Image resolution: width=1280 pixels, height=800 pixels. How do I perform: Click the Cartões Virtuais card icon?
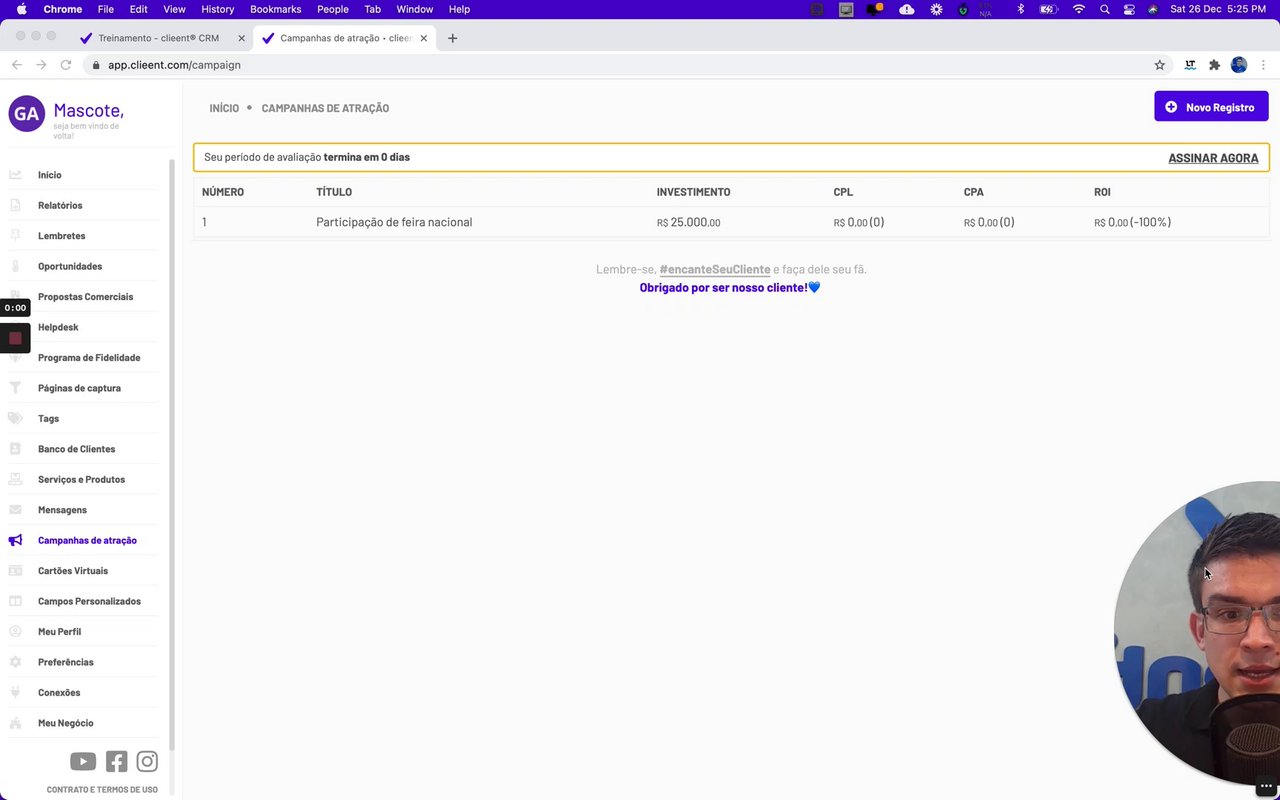coord(15,571)
